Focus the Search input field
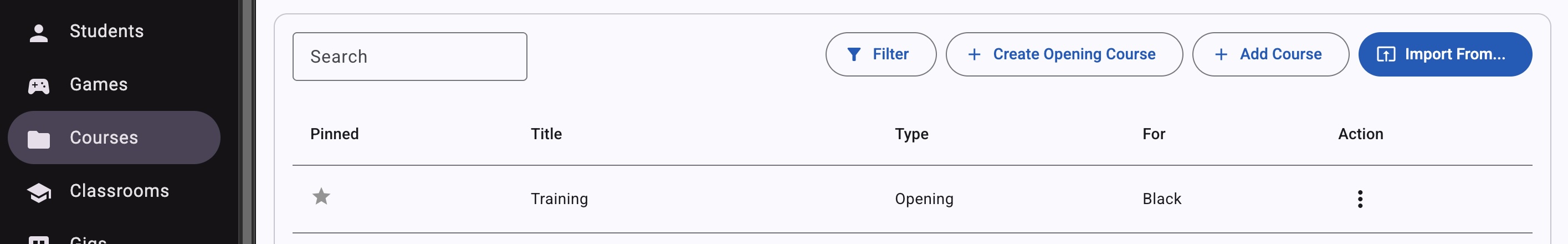This screenshot has width=1568, height=244. (409, 57)
